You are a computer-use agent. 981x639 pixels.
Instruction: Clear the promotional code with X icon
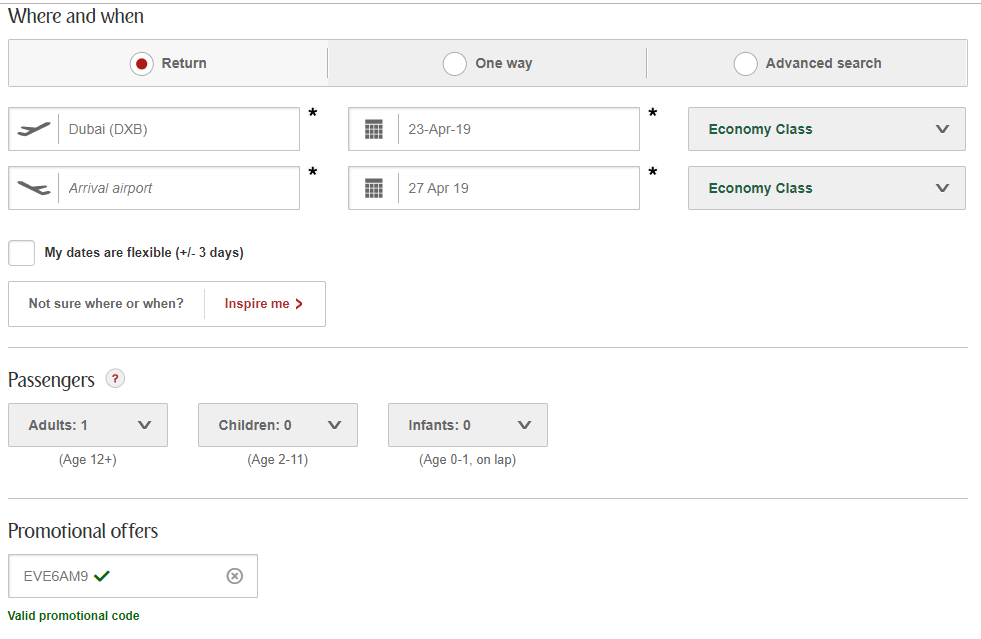[x=234, y=576]
